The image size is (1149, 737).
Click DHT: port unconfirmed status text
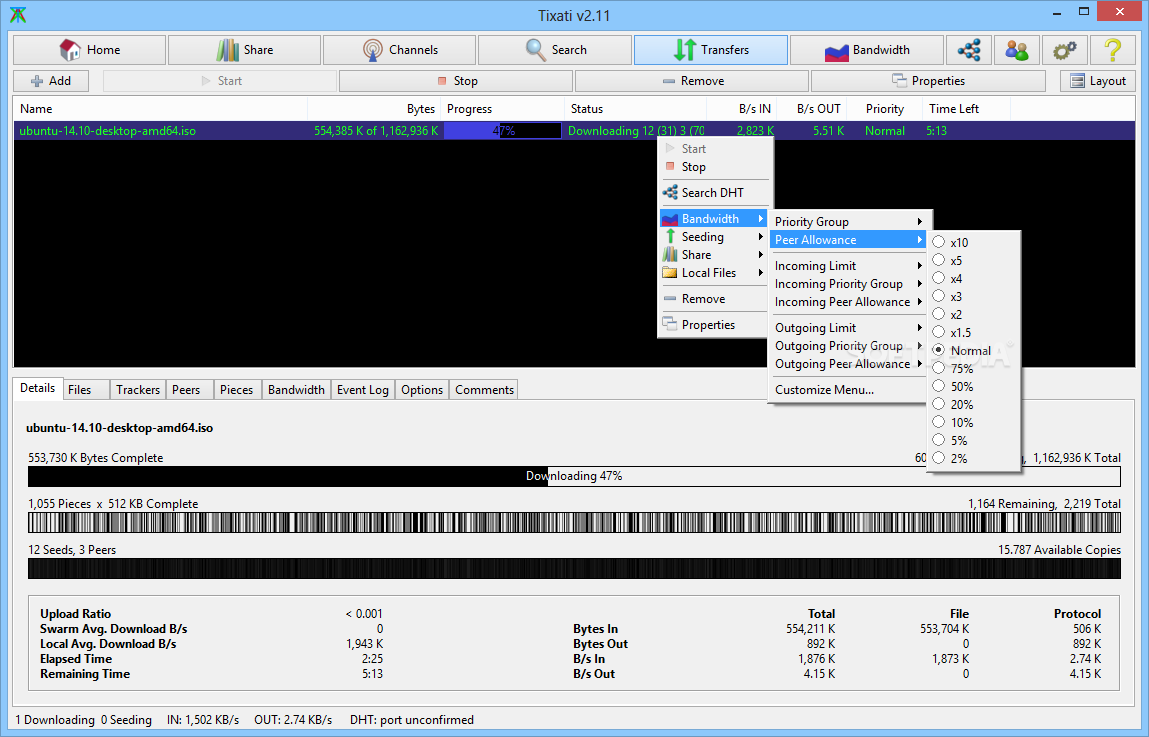coord(412,719)
